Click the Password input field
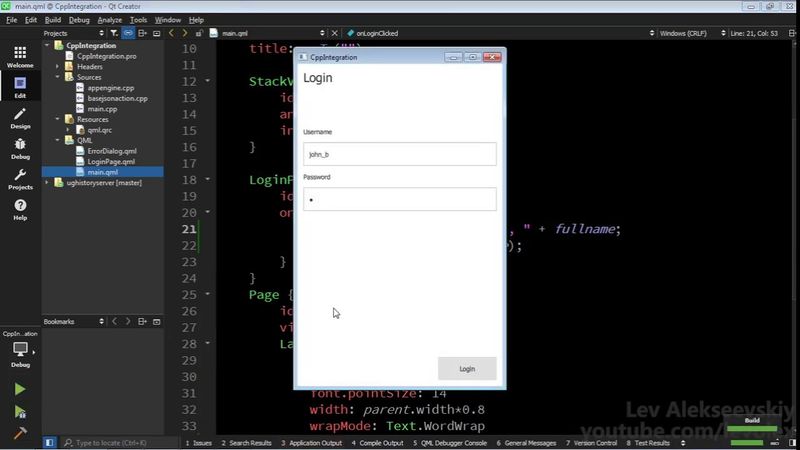 pos(399,199)
